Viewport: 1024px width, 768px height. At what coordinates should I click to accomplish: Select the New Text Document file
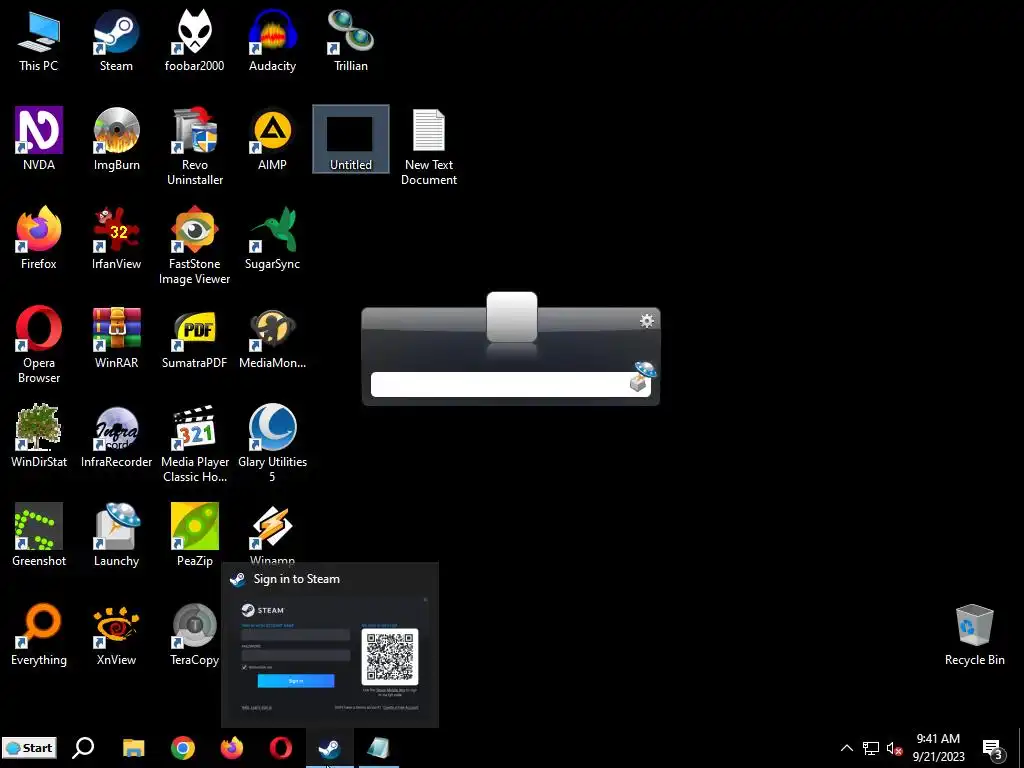429,147
